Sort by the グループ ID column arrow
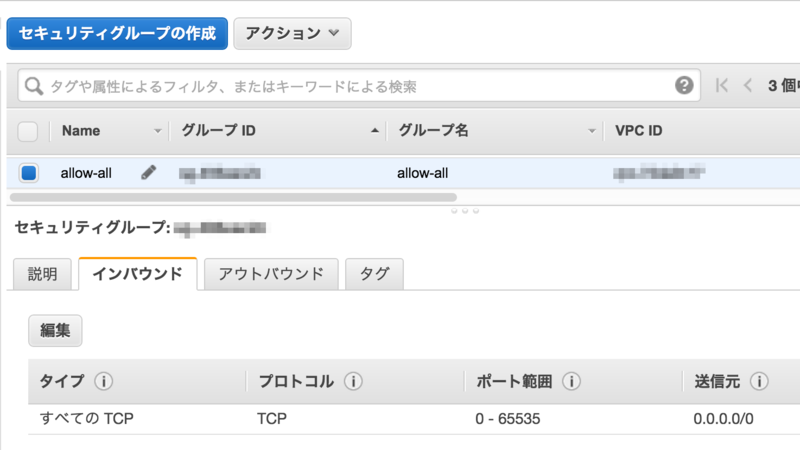The height and width of the screenshot is (450, 800). coord(375,131)
